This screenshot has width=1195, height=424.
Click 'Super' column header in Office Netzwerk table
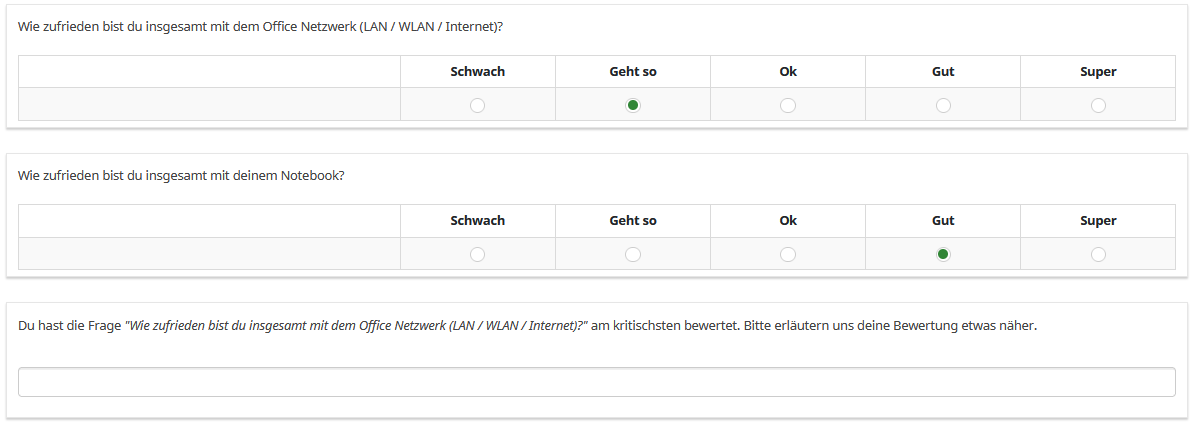1098,72
